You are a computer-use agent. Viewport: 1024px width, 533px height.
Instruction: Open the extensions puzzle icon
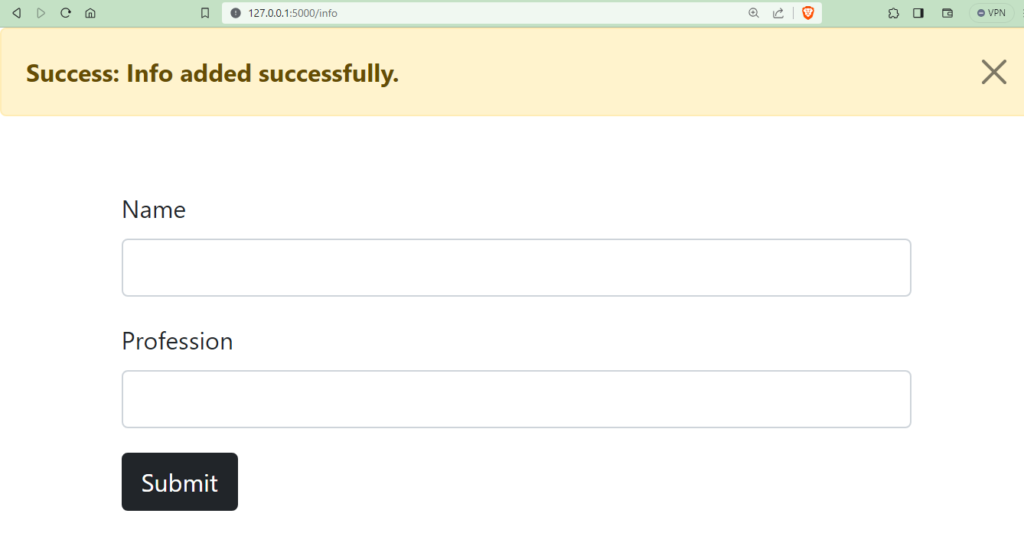[893, 13]
